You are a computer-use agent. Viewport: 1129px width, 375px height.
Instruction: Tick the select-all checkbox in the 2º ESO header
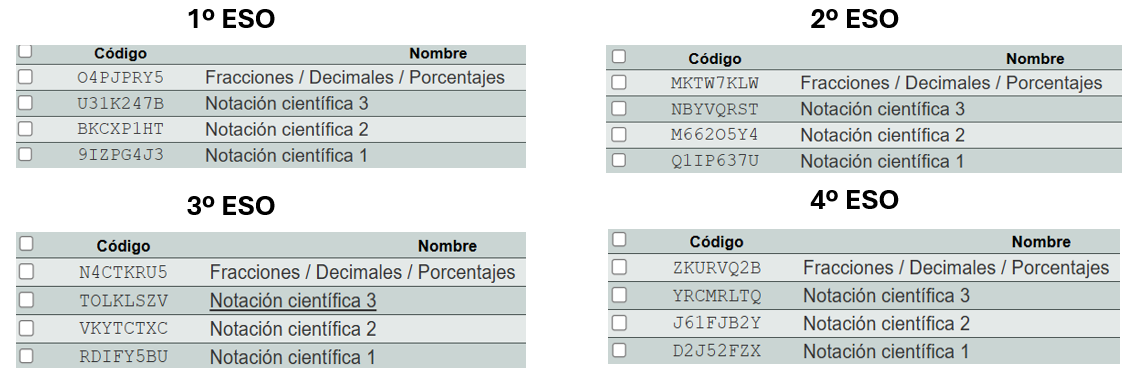pos(619,56)
